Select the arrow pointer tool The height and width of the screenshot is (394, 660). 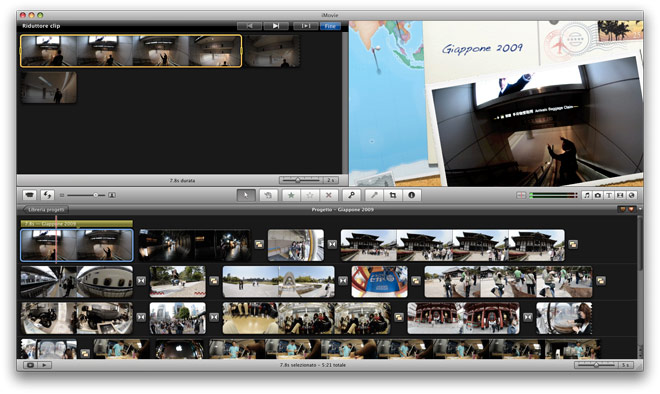coord(246,195)
